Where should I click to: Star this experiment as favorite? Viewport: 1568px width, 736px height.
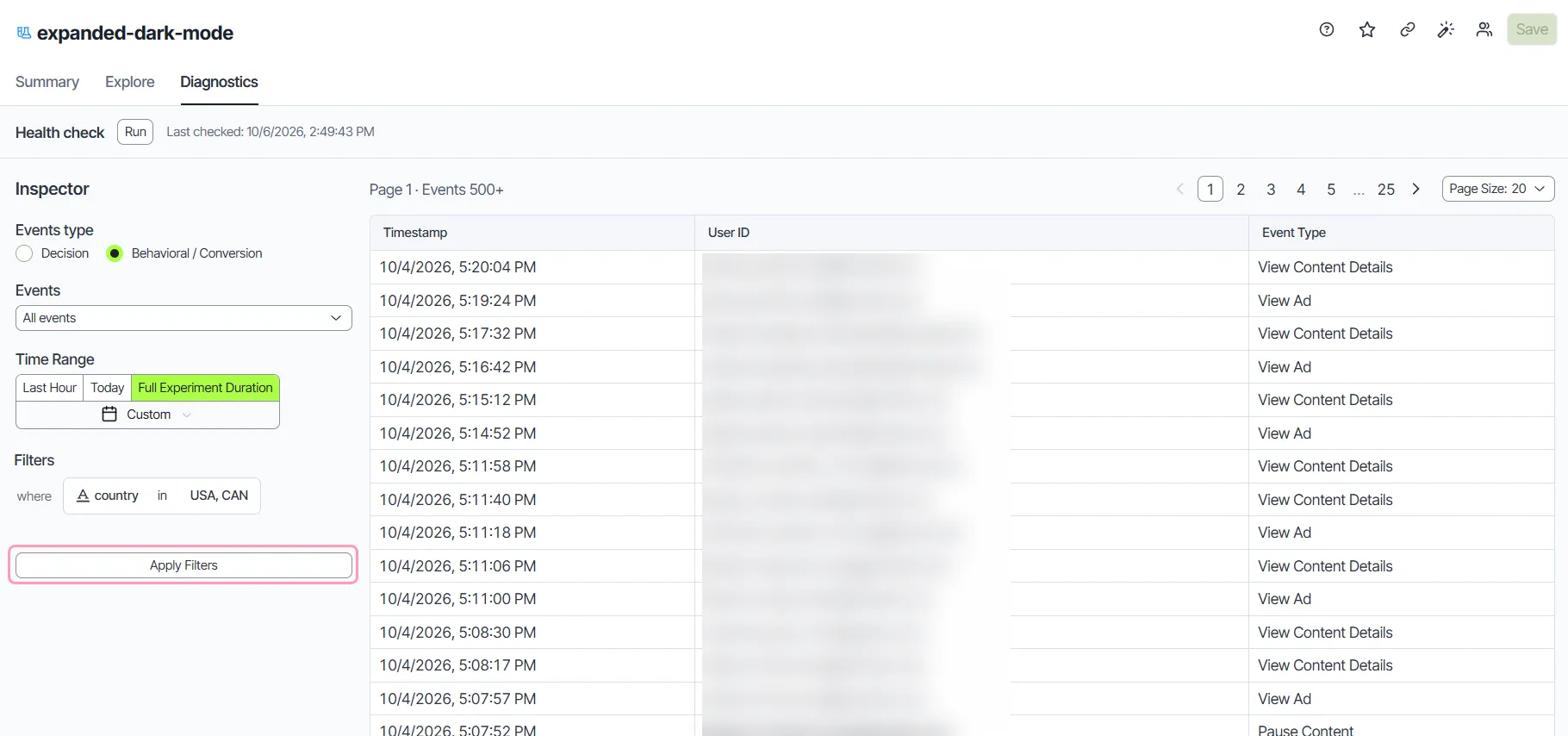[1367, 29]
